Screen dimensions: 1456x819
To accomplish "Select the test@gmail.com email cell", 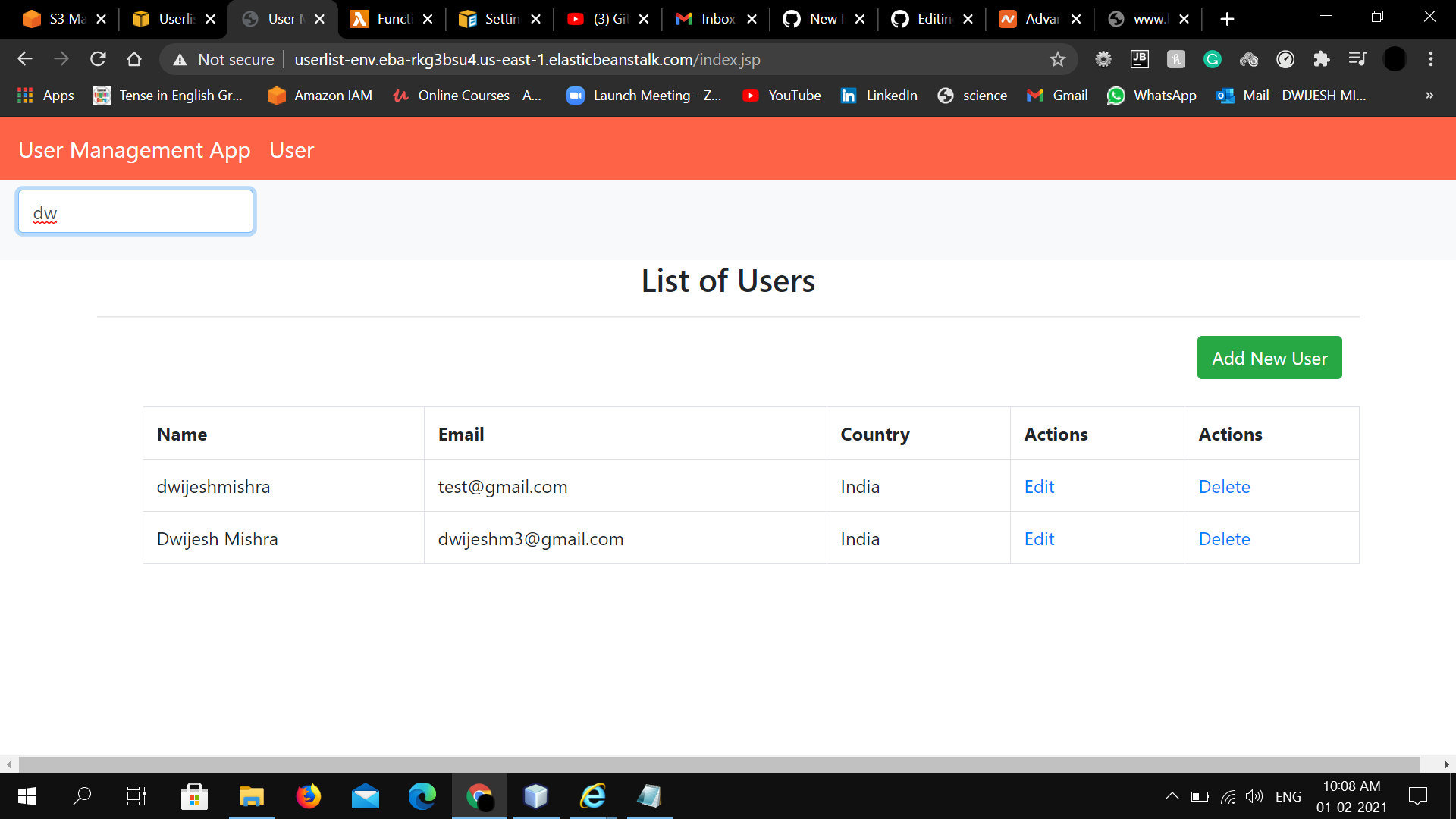I will (626, 486).
